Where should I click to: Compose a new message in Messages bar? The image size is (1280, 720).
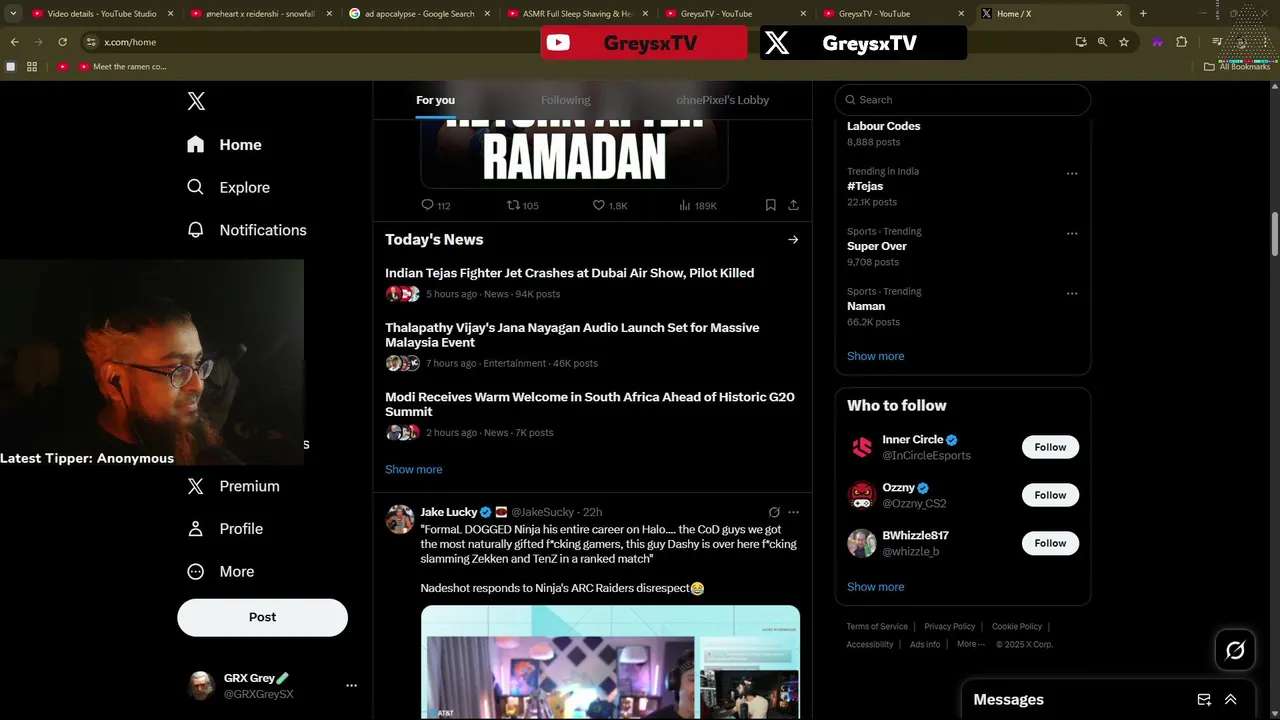(x=1204, y=700)
